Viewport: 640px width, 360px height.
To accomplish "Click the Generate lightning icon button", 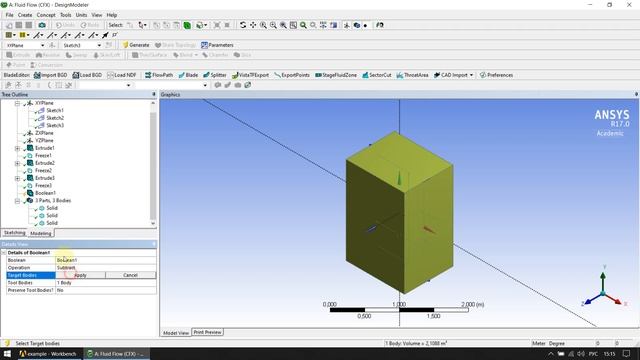I will [x=136, y=45].
